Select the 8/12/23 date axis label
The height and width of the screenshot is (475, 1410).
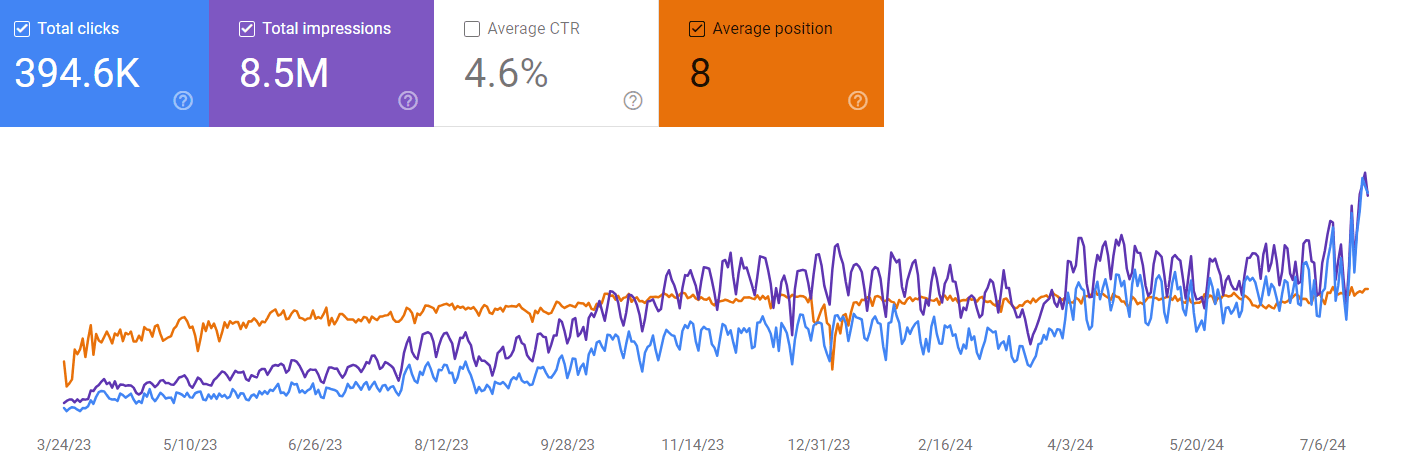[442, 444]
